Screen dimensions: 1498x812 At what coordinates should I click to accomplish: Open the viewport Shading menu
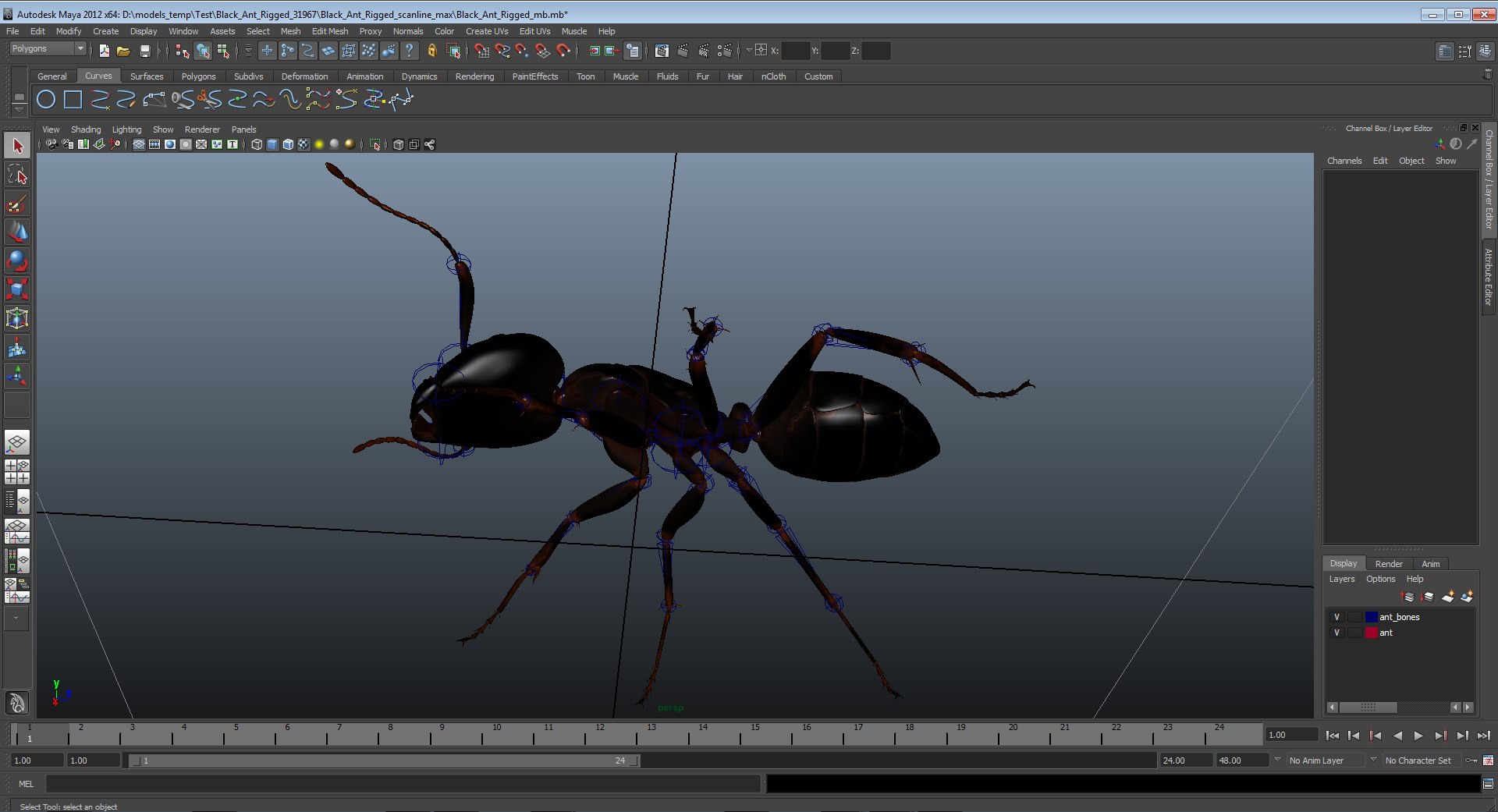tap(86, 129)
